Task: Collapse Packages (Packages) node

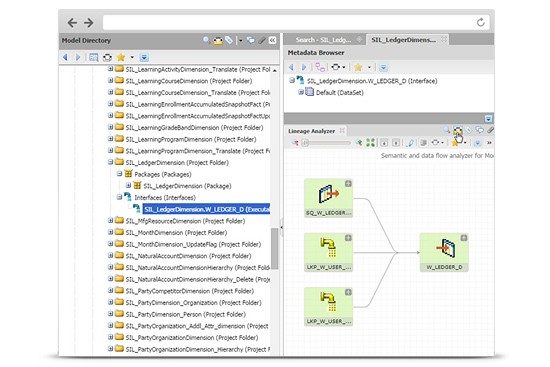Action: [x=119, y=174]
